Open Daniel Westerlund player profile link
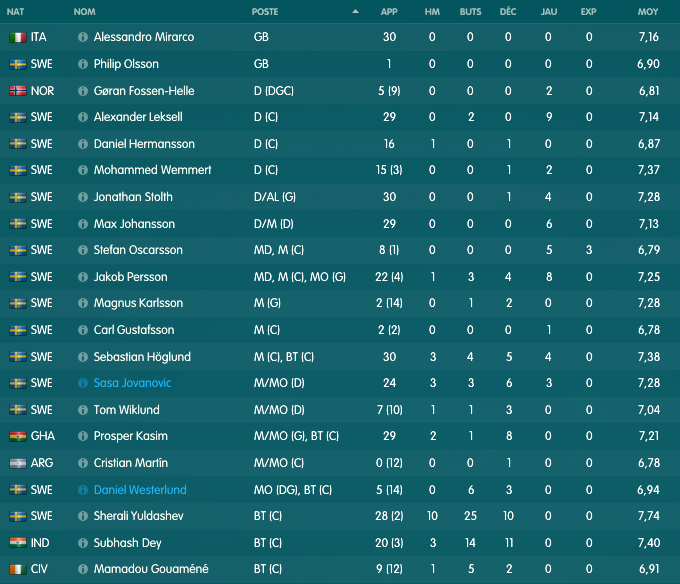This screenshot has height=584, width=680. [140, 490]
